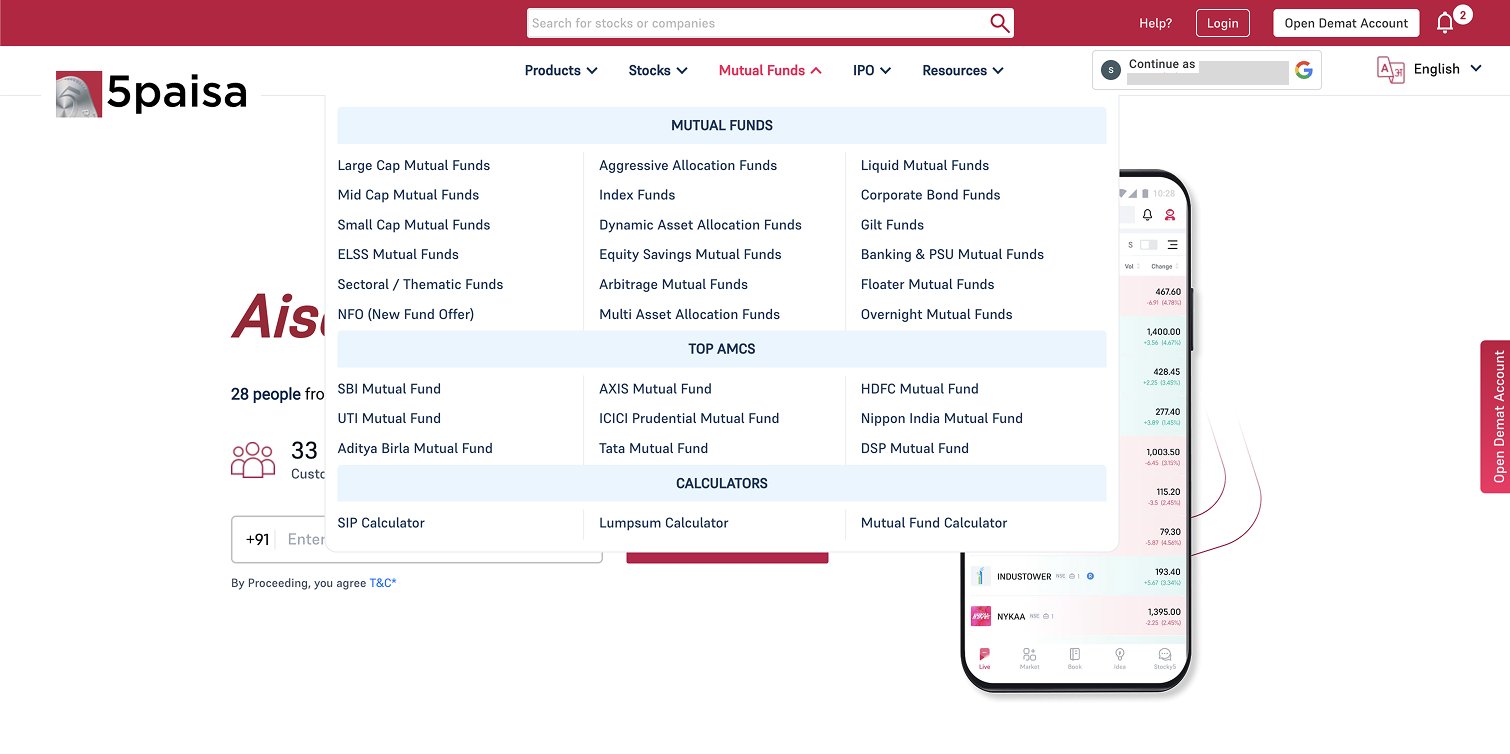Screen dimensions: 1510x754
Task: Open the Mutual Fund Calculator
Action: [x=934, y=522]
